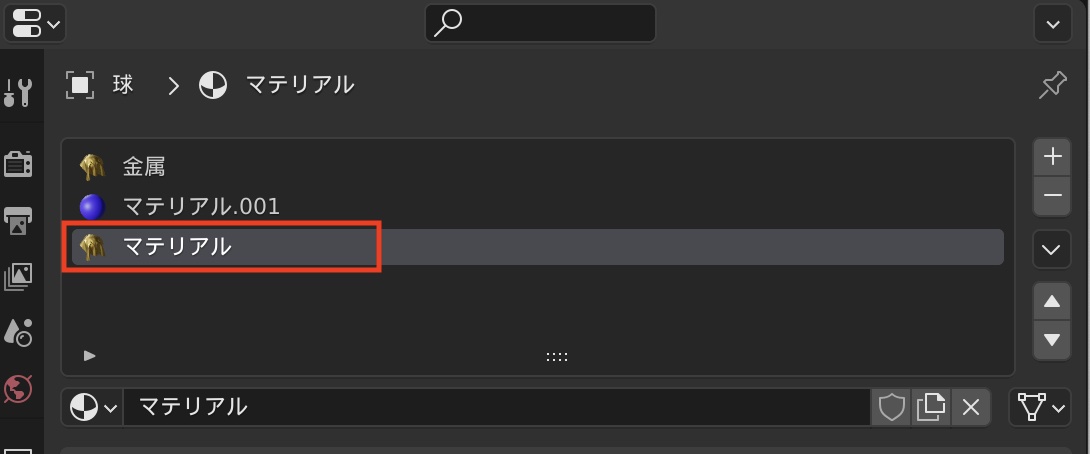Open the editor type dropdown

(35, 22)
